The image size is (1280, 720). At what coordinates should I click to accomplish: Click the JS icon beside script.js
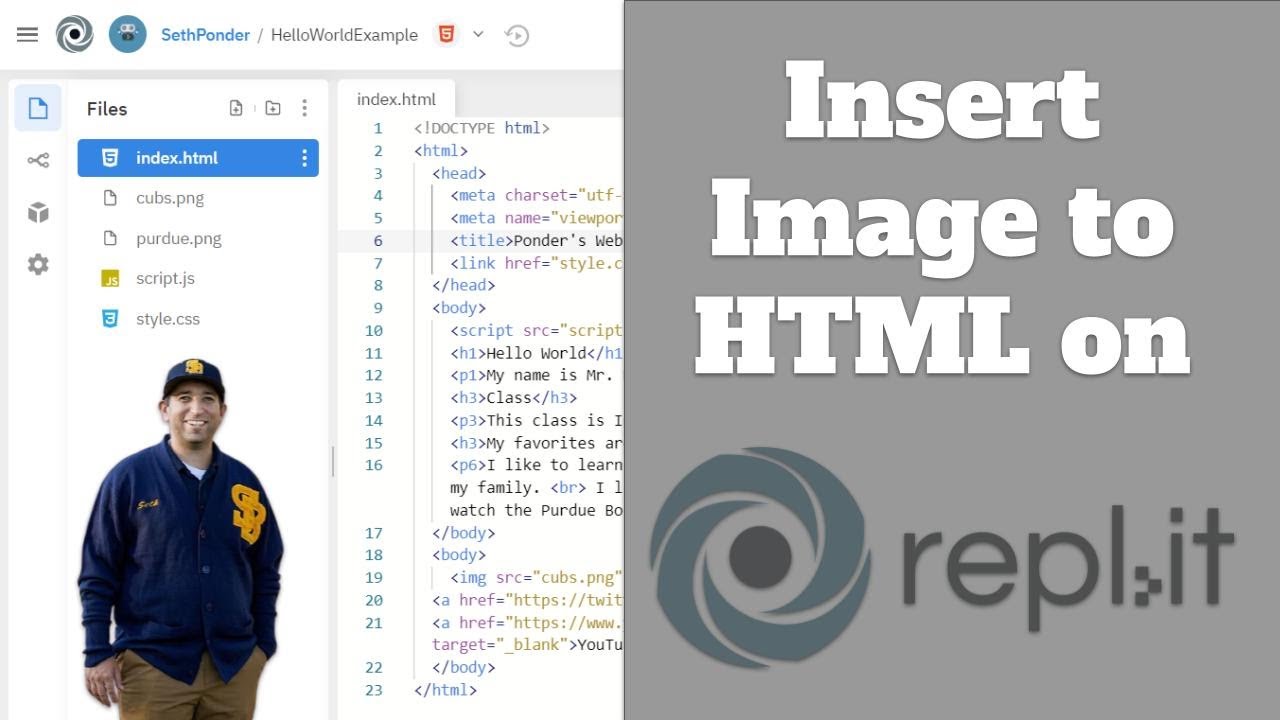click(x=110, y=279)
